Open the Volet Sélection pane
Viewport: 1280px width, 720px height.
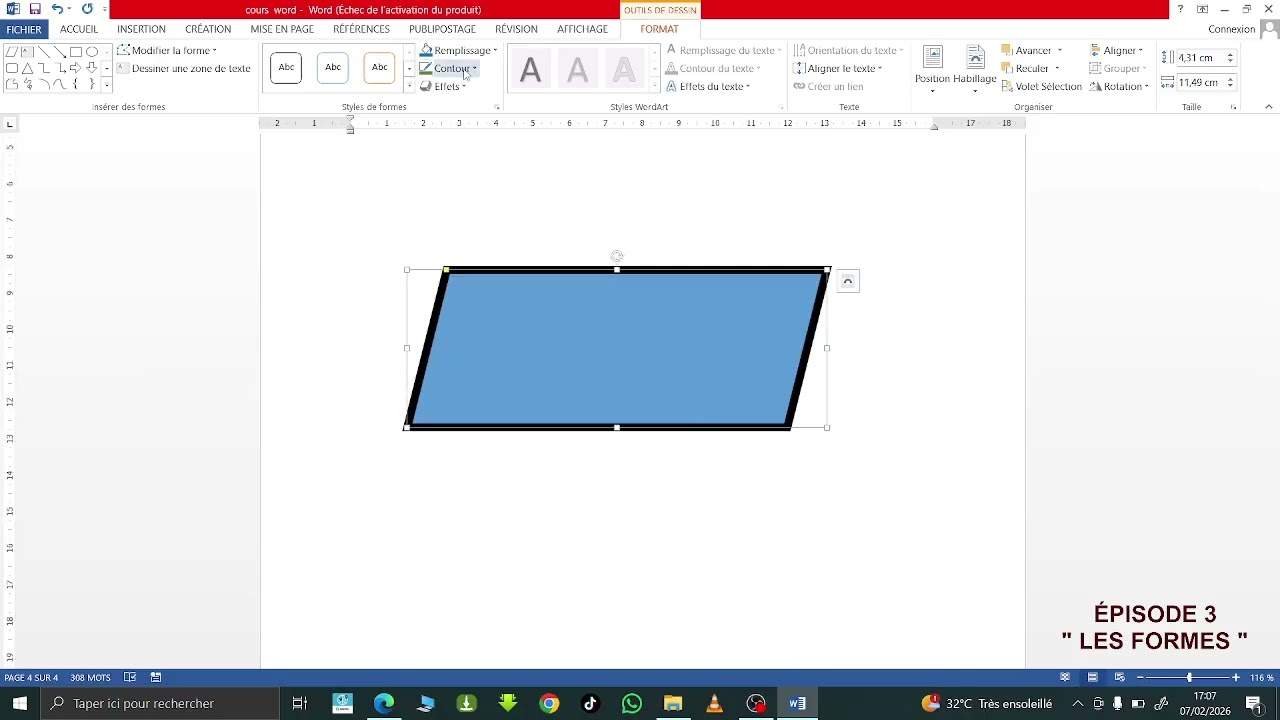pos(1041,86)
